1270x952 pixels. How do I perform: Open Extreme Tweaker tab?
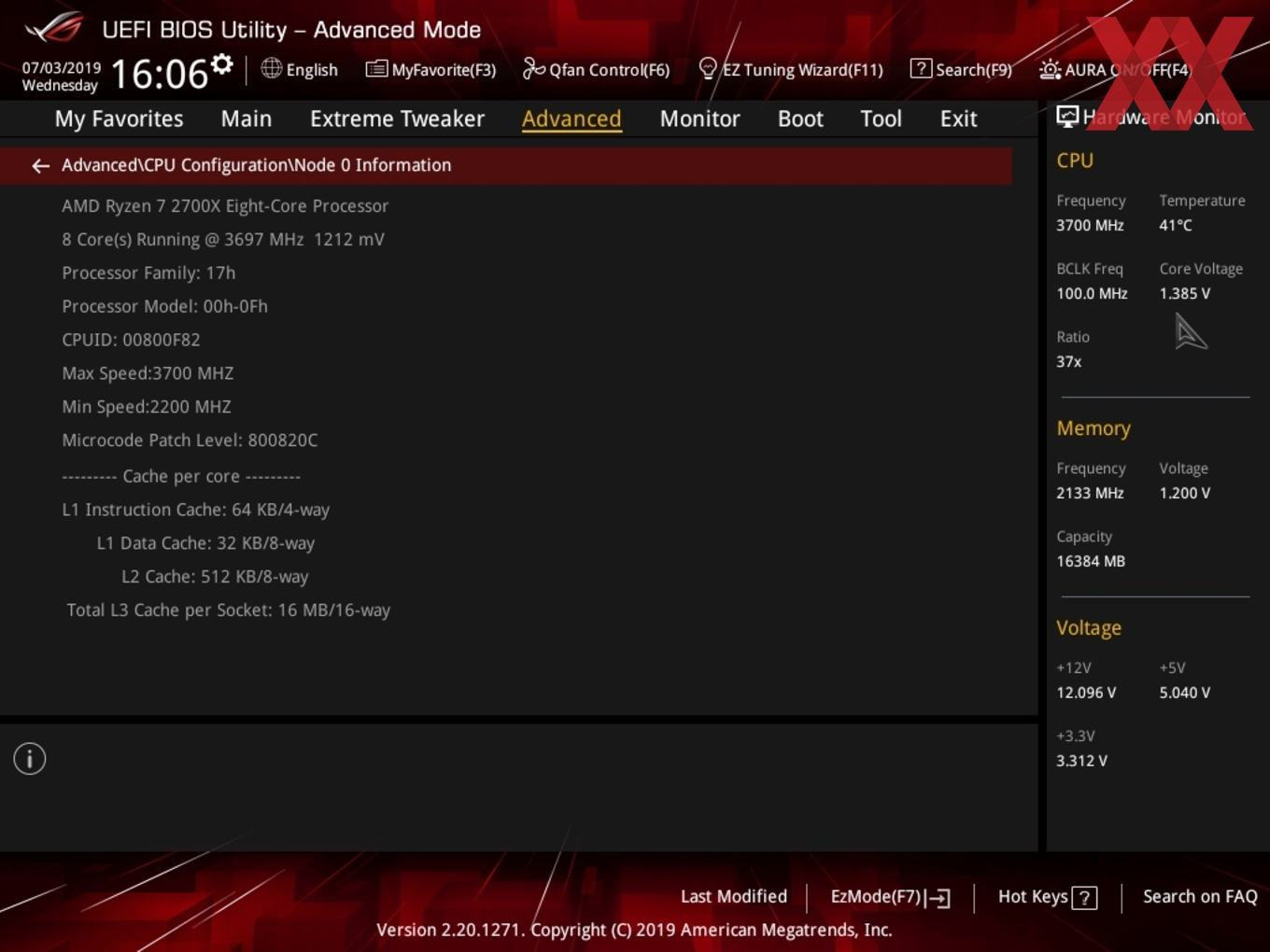pos(397,119)
